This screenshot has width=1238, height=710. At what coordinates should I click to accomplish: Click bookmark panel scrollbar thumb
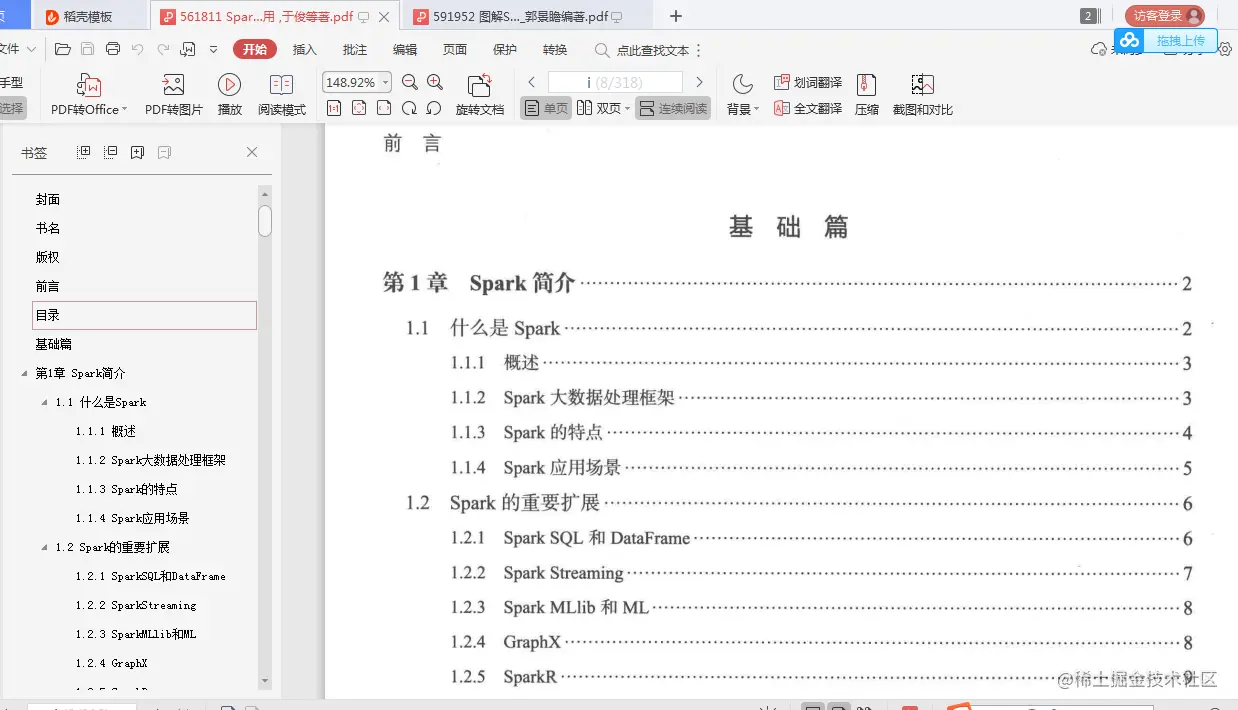tap(265, 220)
